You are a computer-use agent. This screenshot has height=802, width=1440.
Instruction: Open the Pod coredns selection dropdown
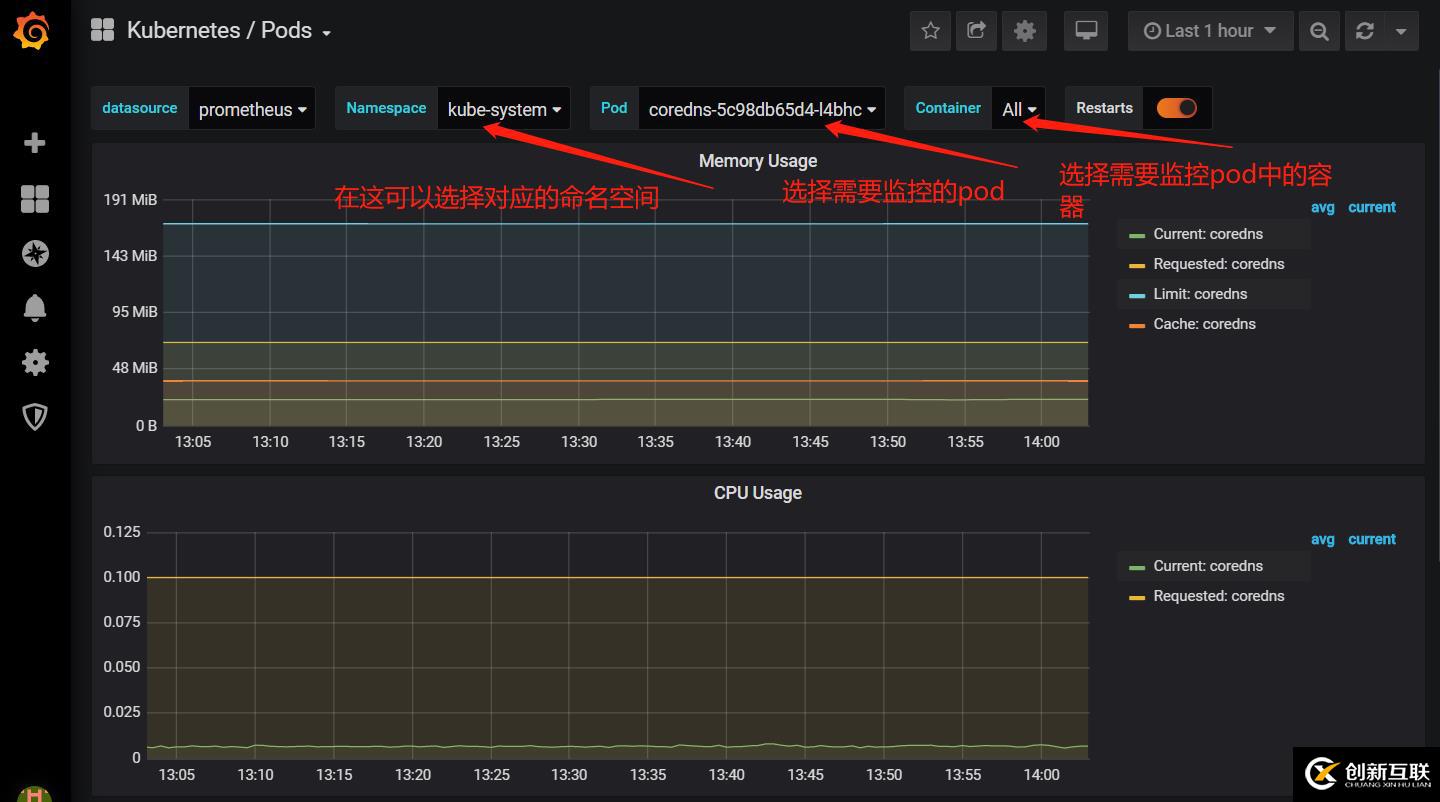click(x=762, y=109)
